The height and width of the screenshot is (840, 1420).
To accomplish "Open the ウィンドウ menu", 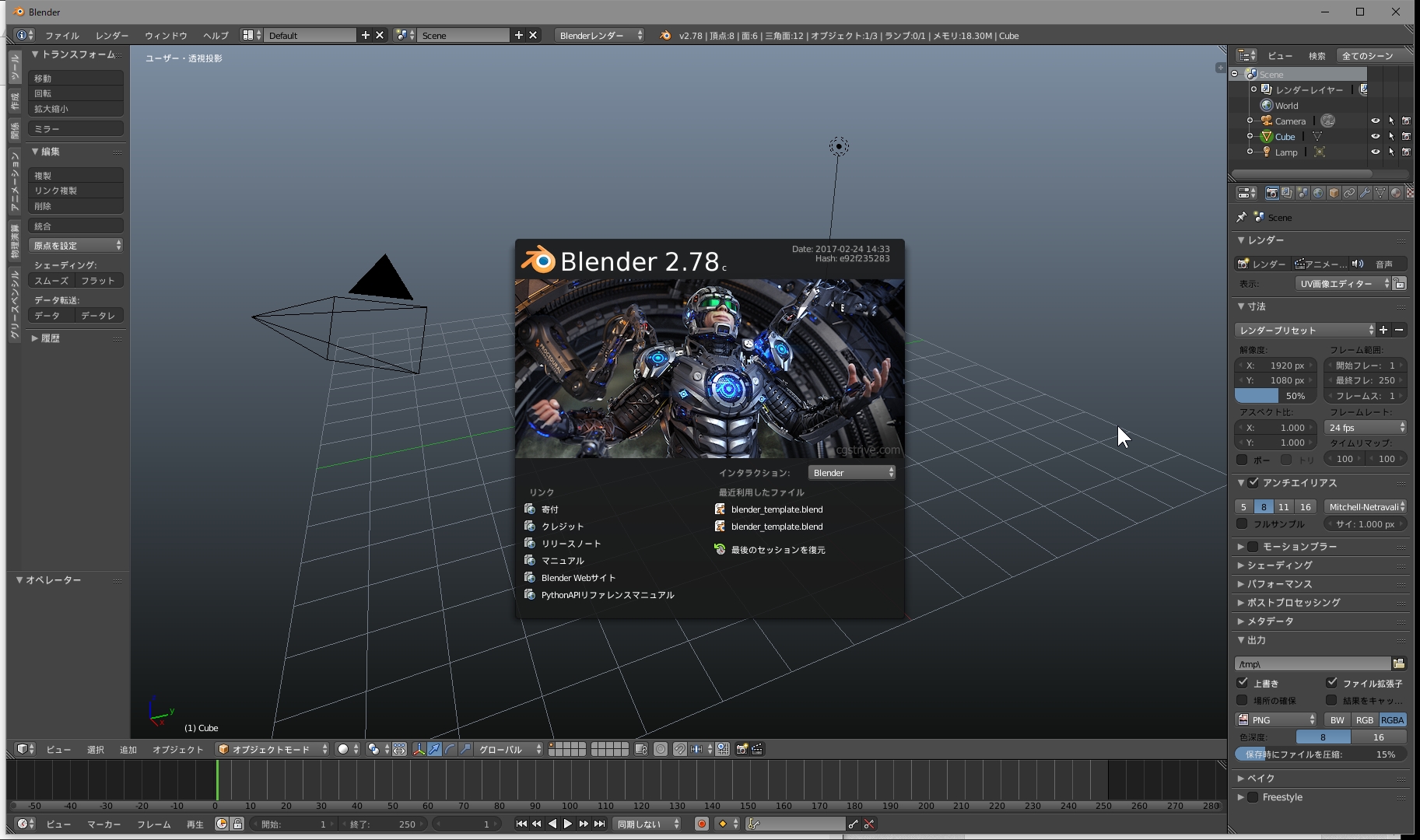I will tap(166, 36).
